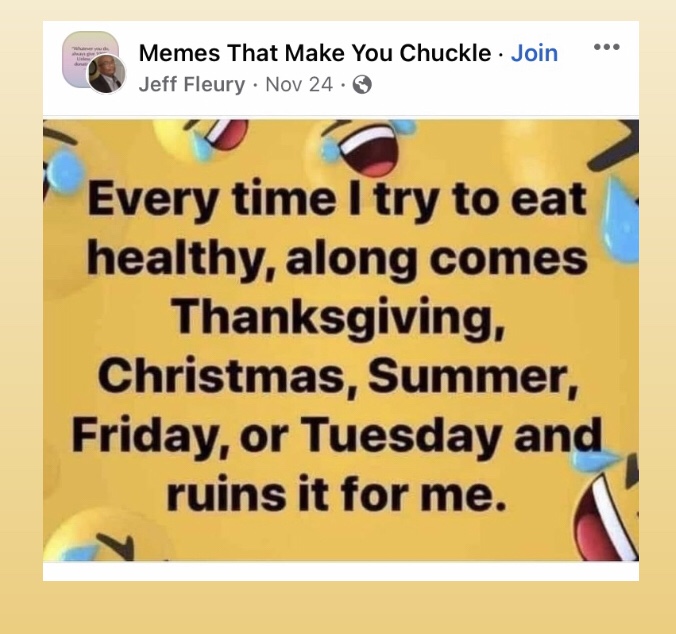Click the word Thanksgiving in the meme
The image size is (676, 634).
[336, 319]
